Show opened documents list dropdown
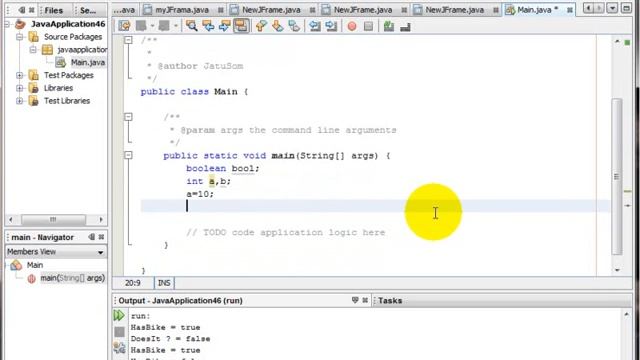640x360 pixels. (x=612, y=8)
